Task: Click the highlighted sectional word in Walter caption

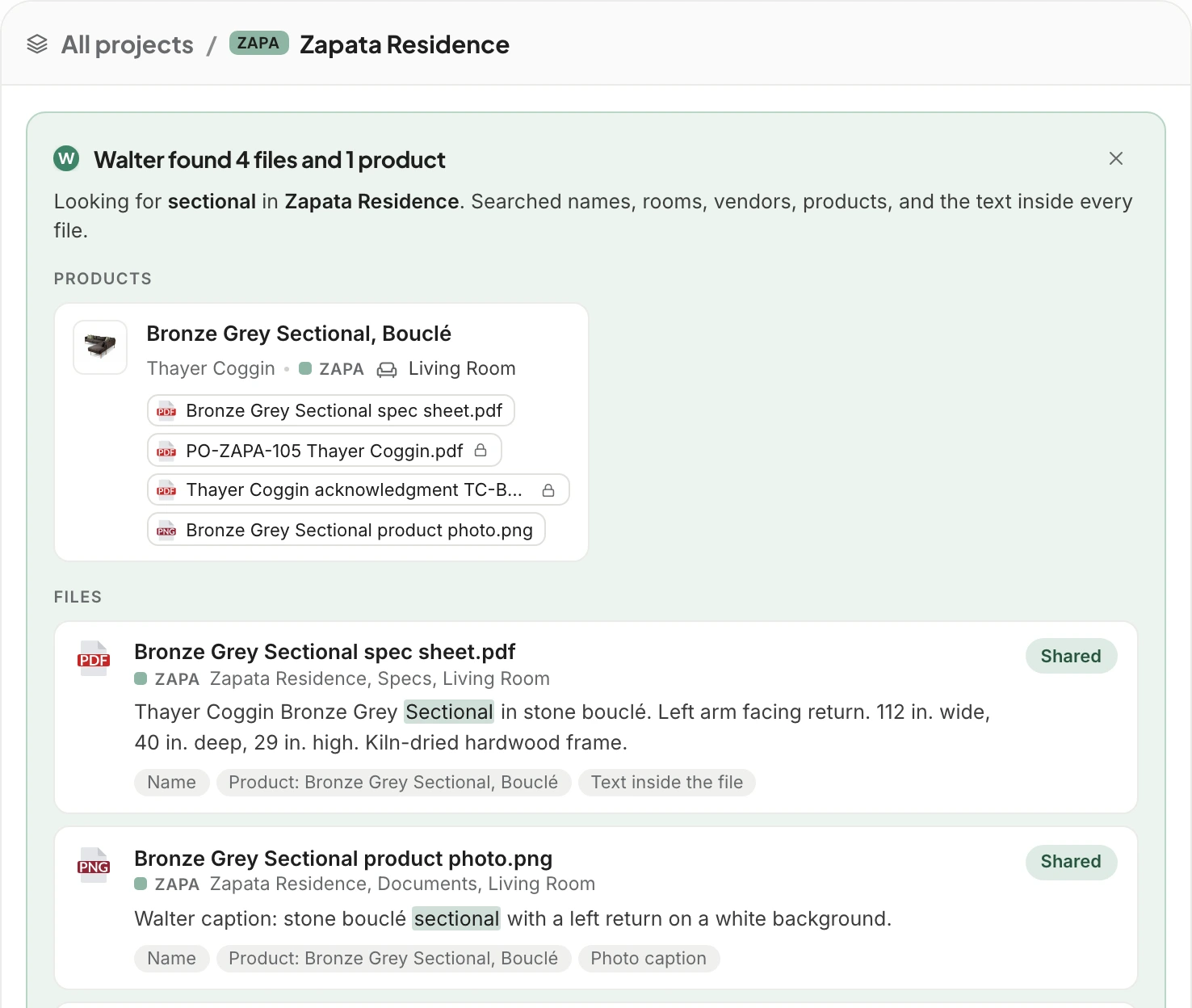Action: tap(456, 918)
